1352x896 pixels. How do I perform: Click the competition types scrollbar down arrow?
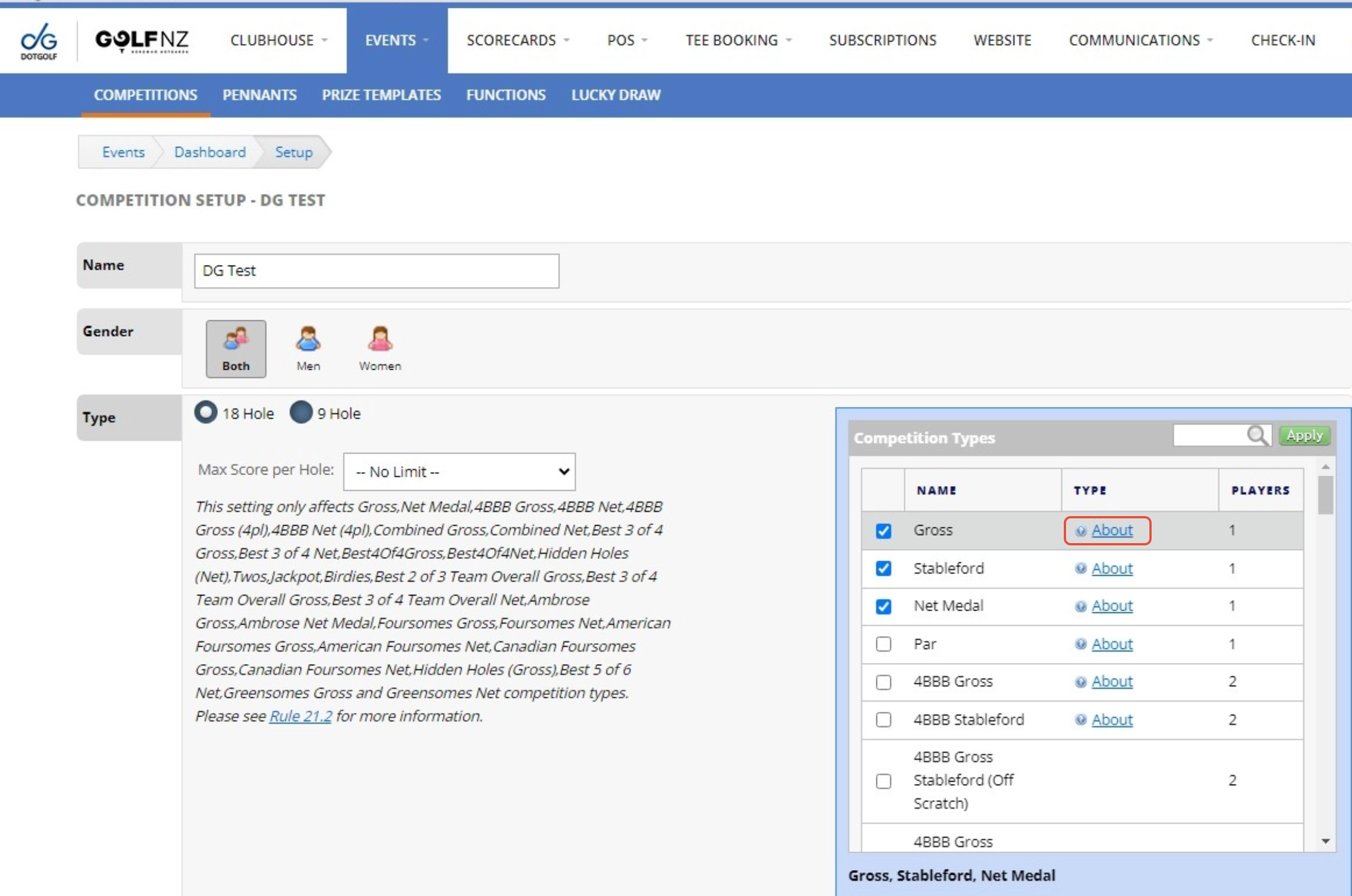pyautogui.click(x=1326, y=841)
